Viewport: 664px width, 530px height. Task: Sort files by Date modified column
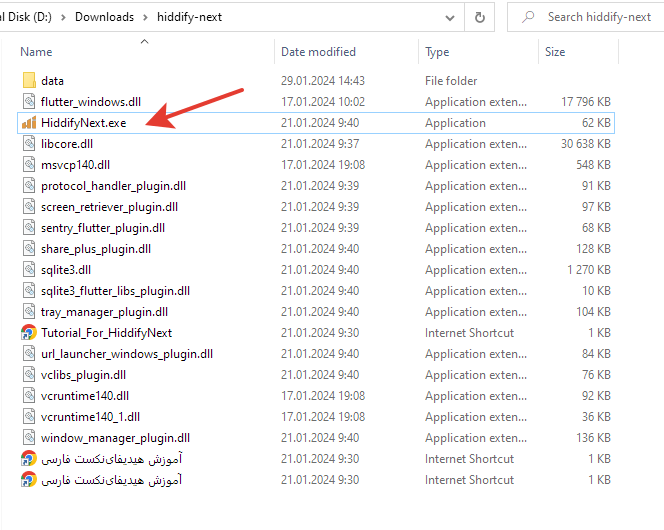tap(318, 52)
